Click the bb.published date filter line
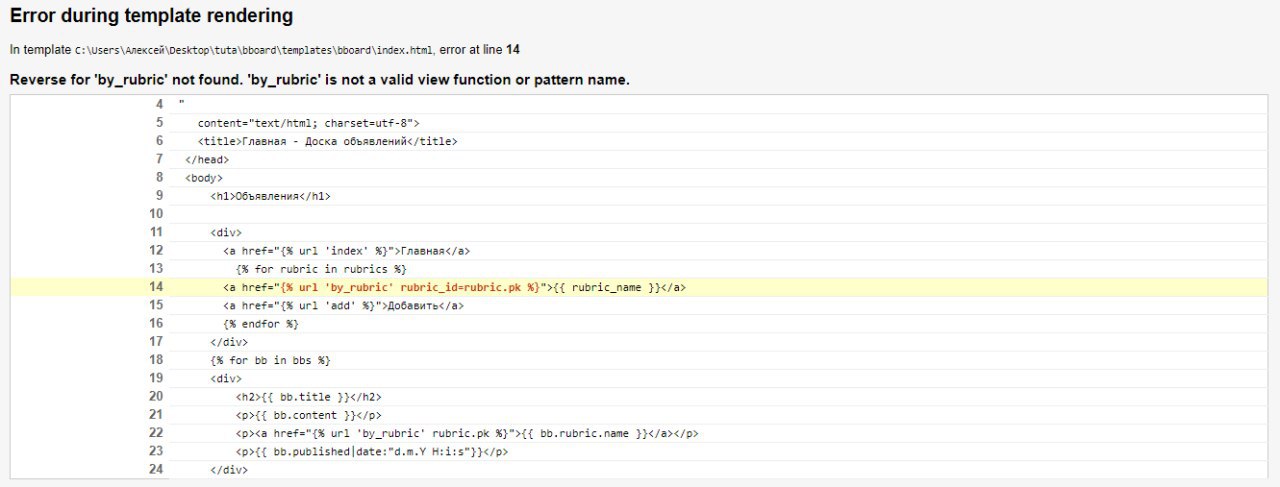Screen dimensions: 1280x487 coord(372,451)
